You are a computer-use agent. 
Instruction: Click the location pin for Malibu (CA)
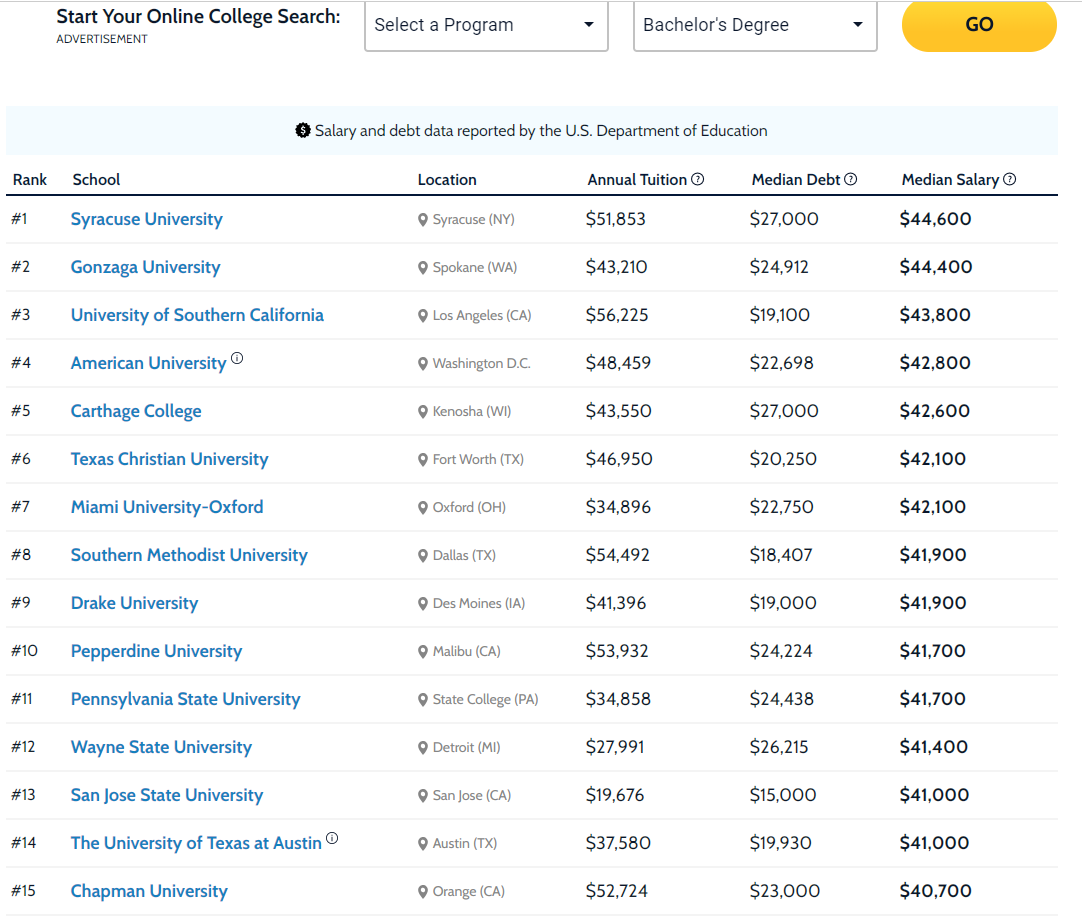click(423, 652)
